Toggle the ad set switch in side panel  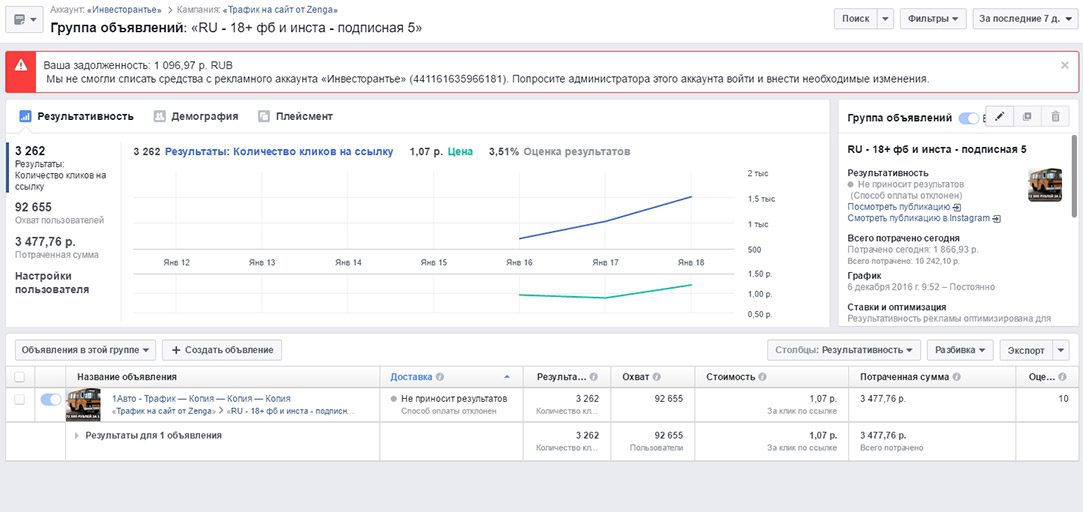(x=968, y=118)
